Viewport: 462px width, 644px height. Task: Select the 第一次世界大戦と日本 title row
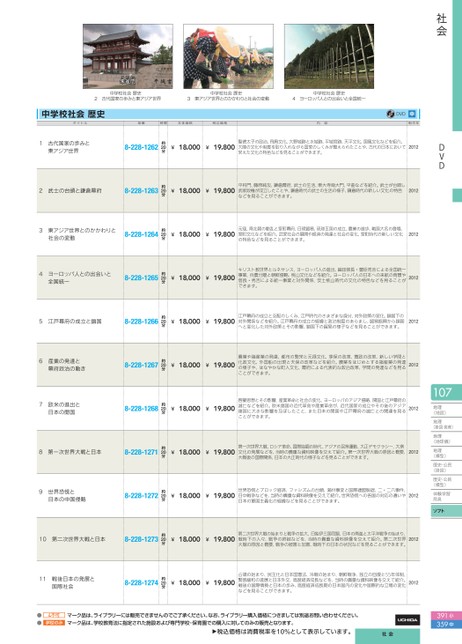click(x=228, y=452)
